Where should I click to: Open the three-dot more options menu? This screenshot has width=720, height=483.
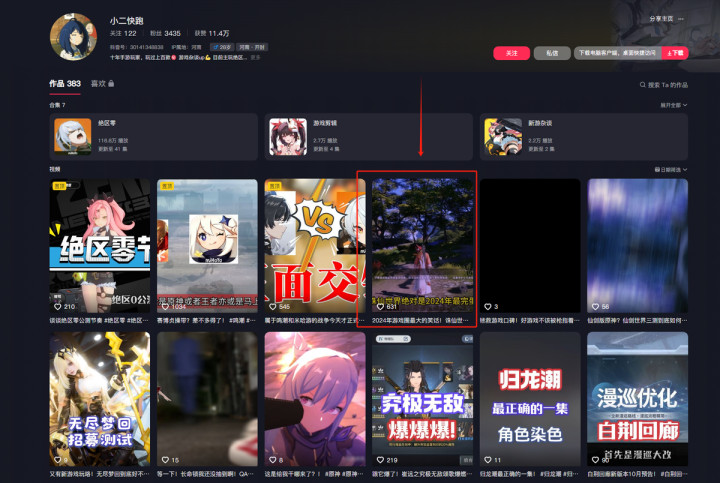pyautogui.click(x=681, y=19)
